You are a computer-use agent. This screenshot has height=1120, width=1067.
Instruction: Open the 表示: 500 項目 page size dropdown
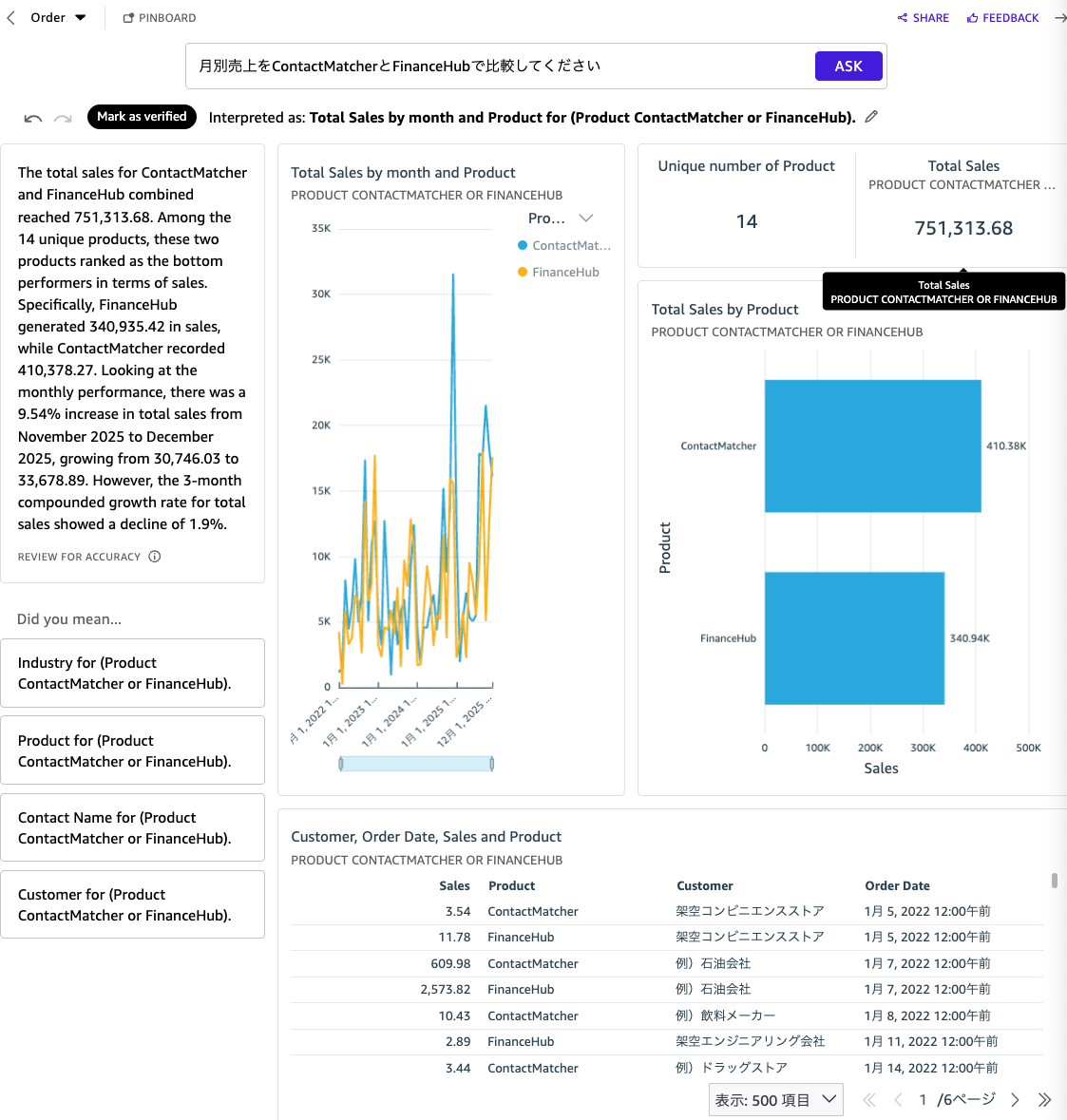pos(775,1099)
